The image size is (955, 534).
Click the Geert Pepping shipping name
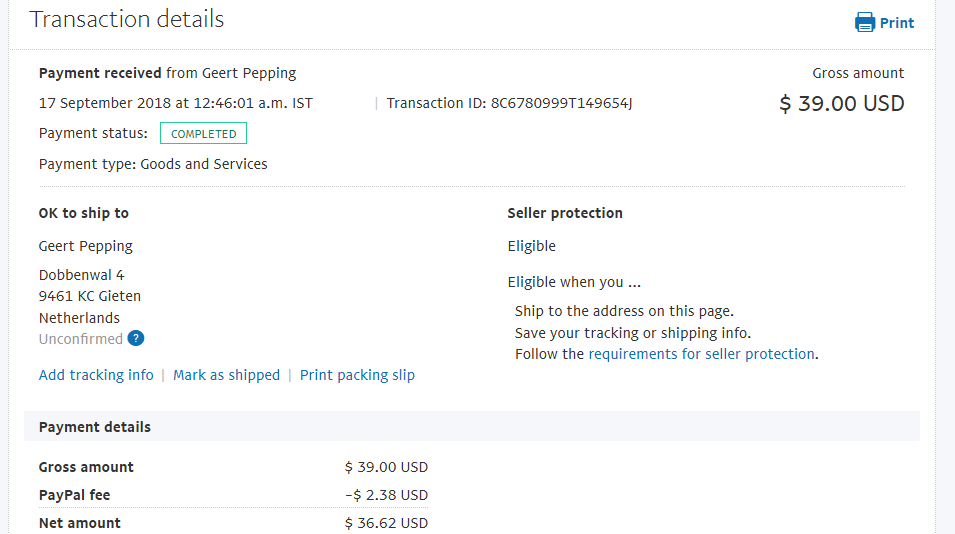click(86, 246)
